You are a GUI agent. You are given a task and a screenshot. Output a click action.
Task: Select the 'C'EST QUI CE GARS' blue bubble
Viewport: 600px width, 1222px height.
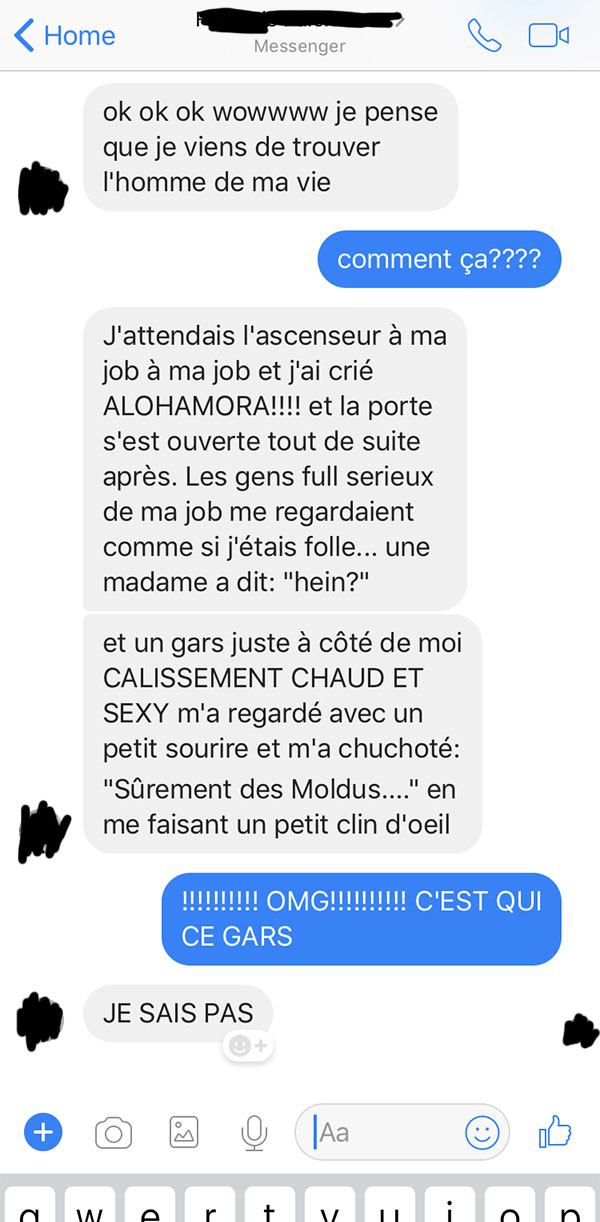[361, 918]
